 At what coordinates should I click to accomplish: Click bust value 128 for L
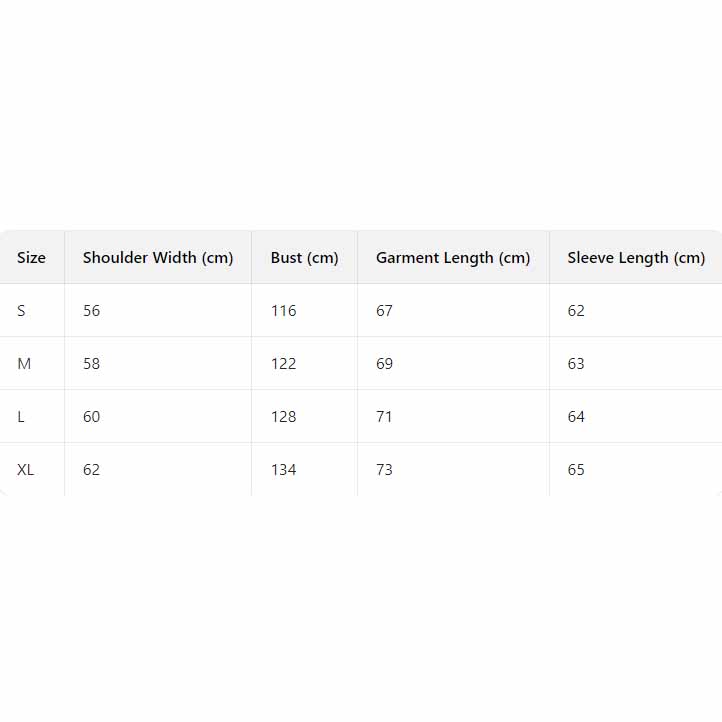click(x=283, y=417)
